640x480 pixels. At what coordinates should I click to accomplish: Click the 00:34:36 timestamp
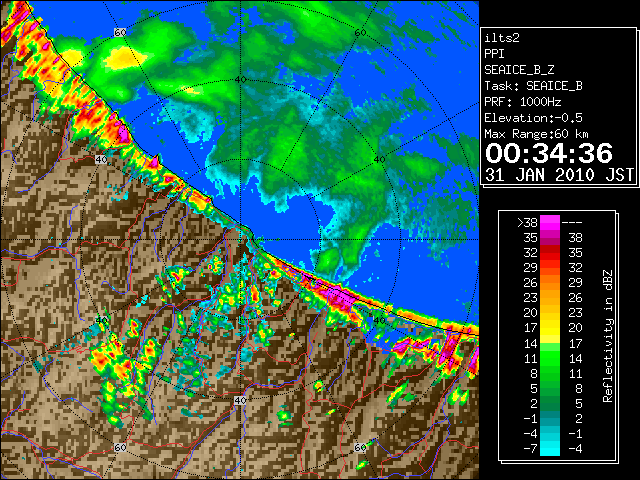pyautogui.click(x=549, y=153)
